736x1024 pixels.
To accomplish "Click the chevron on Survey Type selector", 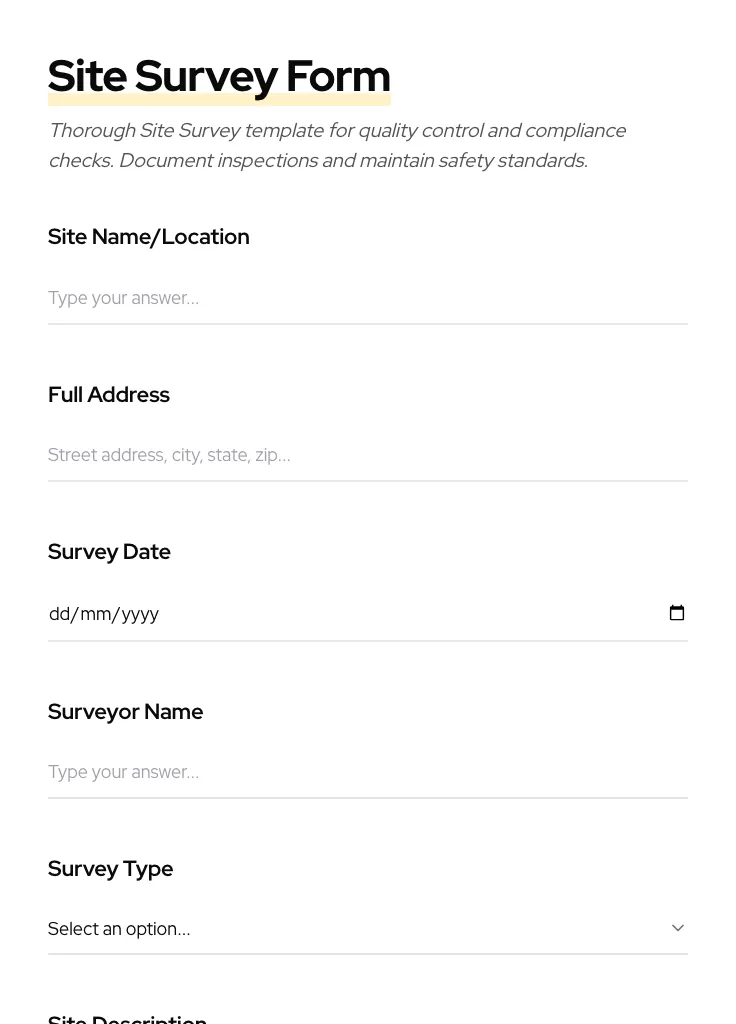I will (x=677, y=928).
